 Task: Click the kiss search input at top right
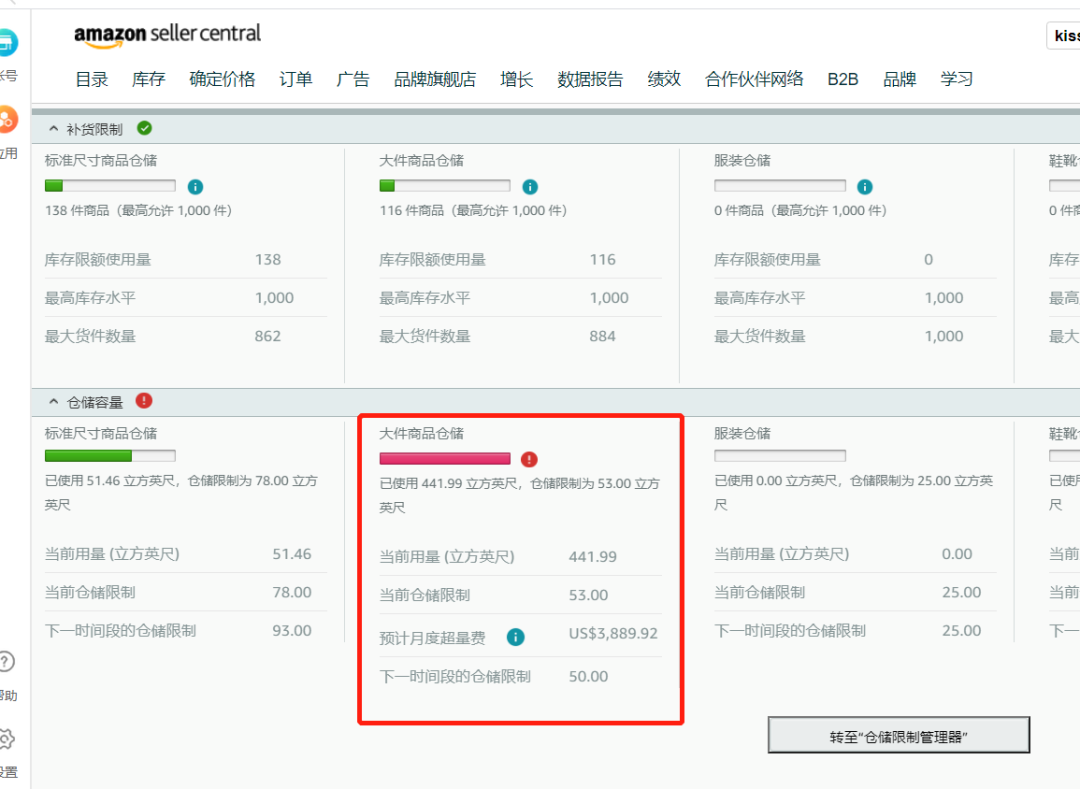click(1064, 35)
